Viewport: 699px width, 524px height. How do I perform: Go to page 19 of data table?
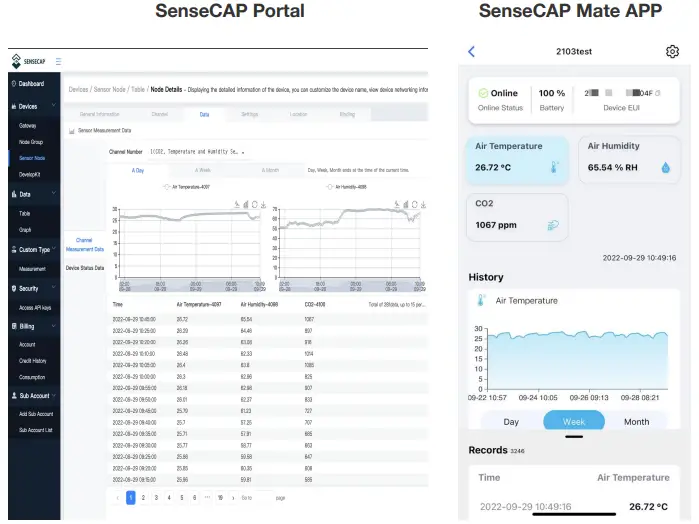click(x=220, y=498)
